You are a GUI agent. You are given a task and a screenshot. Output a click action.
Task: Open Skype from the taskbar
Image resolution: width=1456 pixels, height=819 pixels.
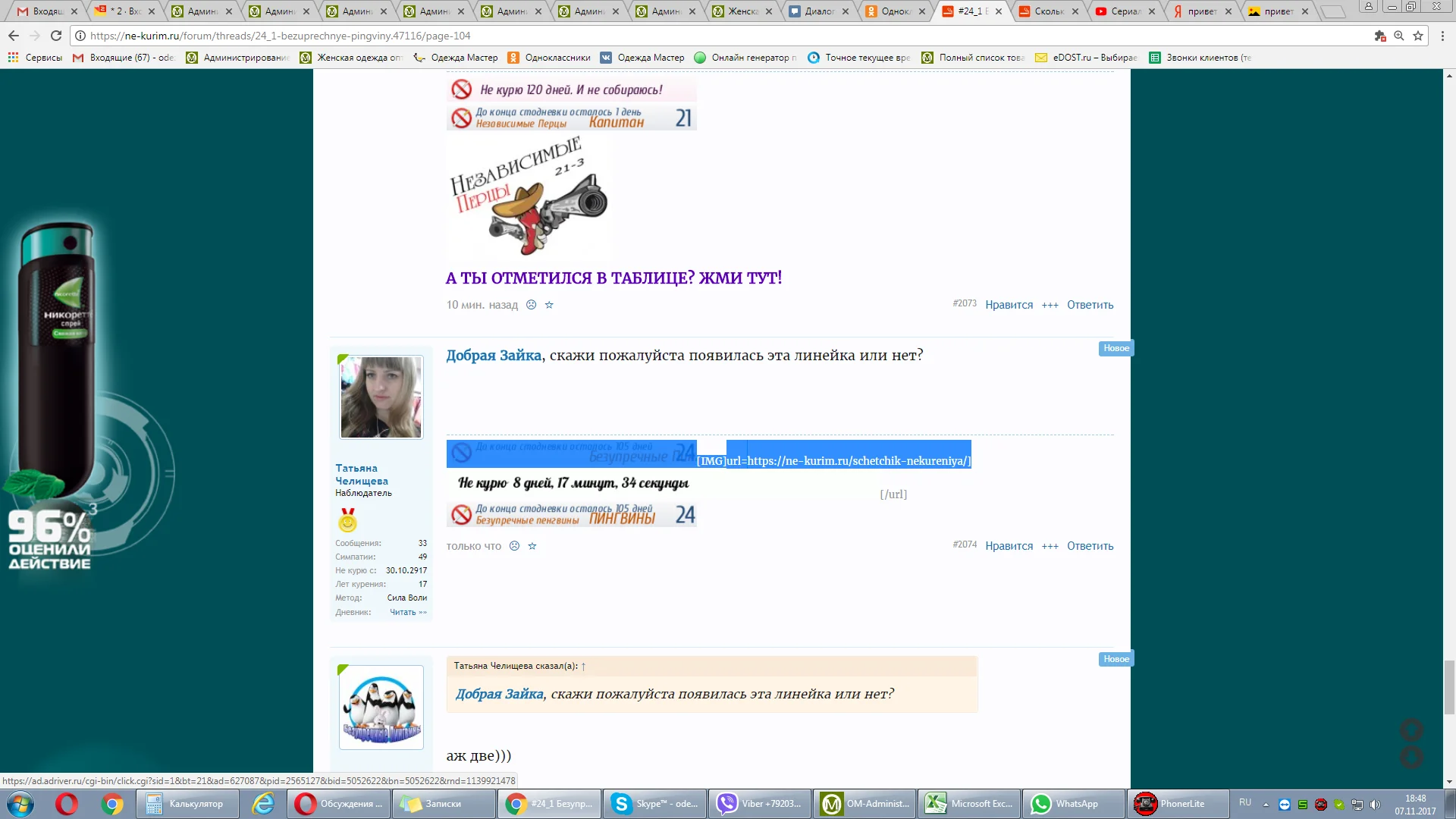coord(655,804)
